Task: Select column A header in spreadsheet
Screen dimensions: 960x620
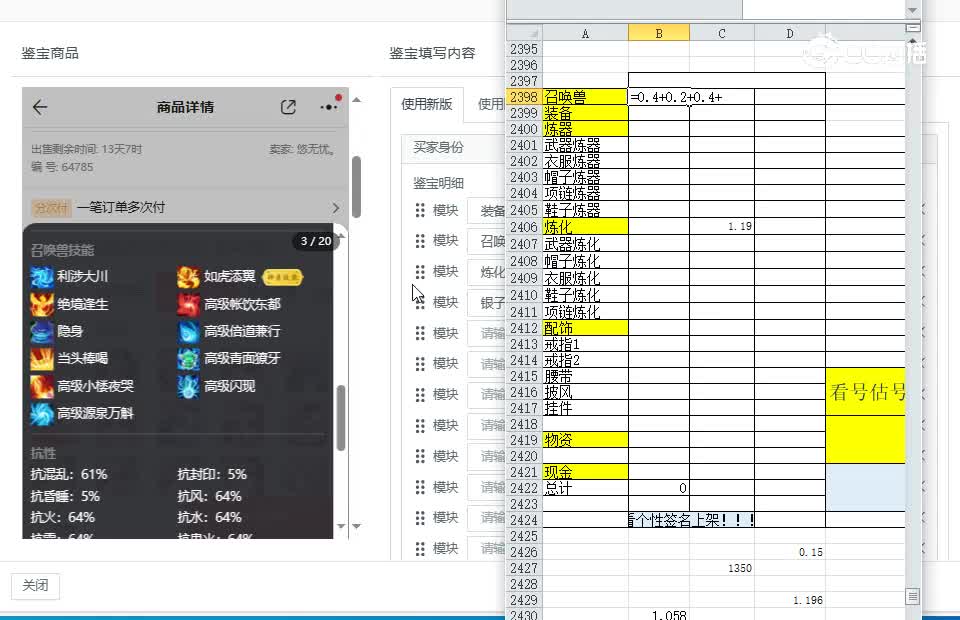Action: pyautogui.click(x=585, y=34)
